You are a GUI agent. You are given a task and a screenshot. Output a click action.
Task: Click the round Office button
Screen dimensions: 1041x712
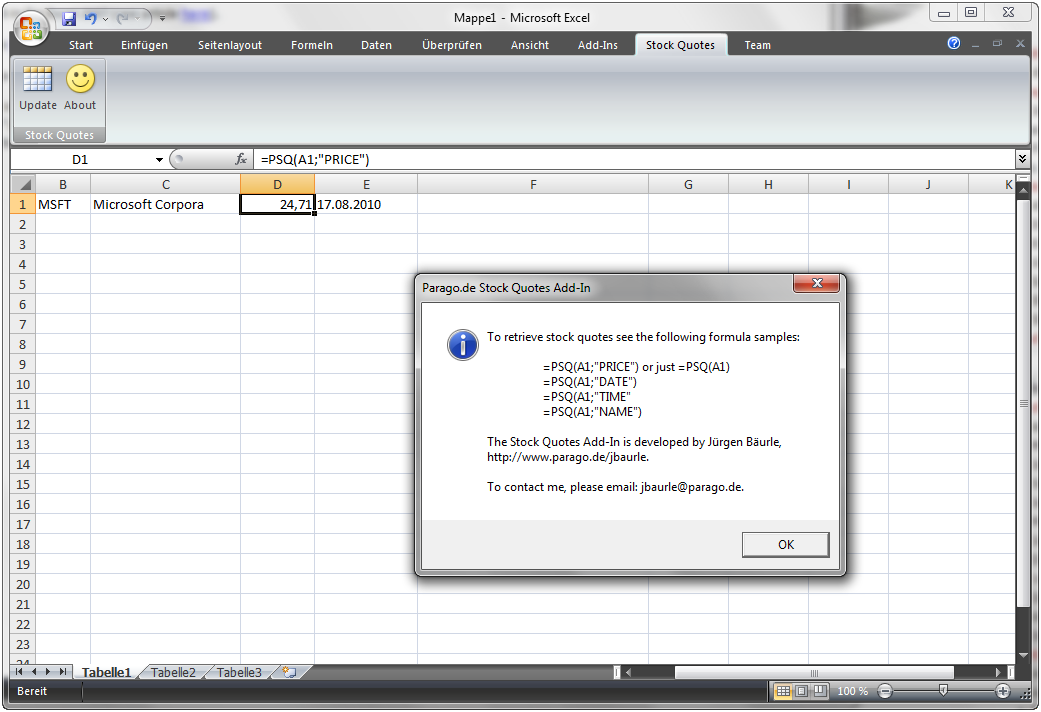[32, 26]
